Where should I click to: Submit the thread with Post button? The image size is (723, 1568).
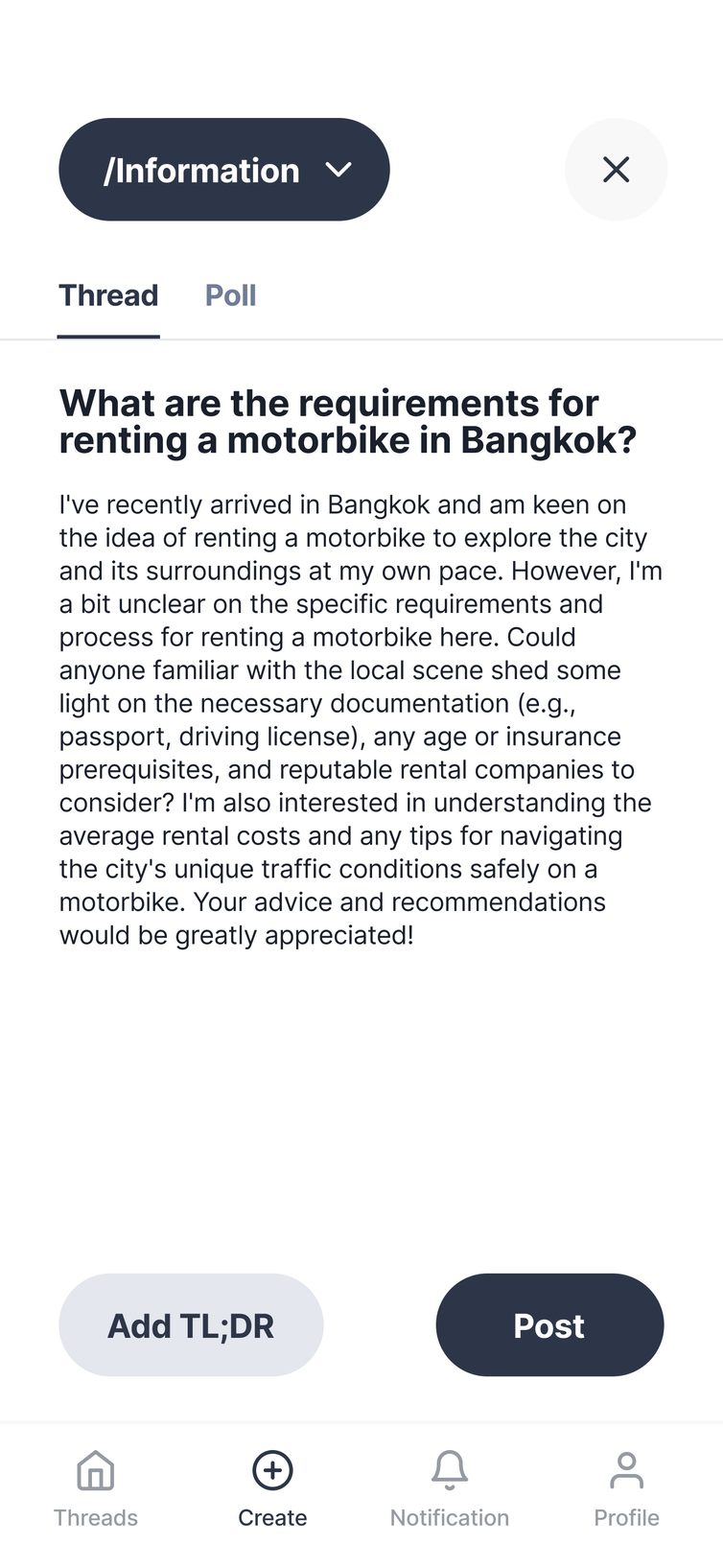pyautogui.click(x=549, y=1325)
